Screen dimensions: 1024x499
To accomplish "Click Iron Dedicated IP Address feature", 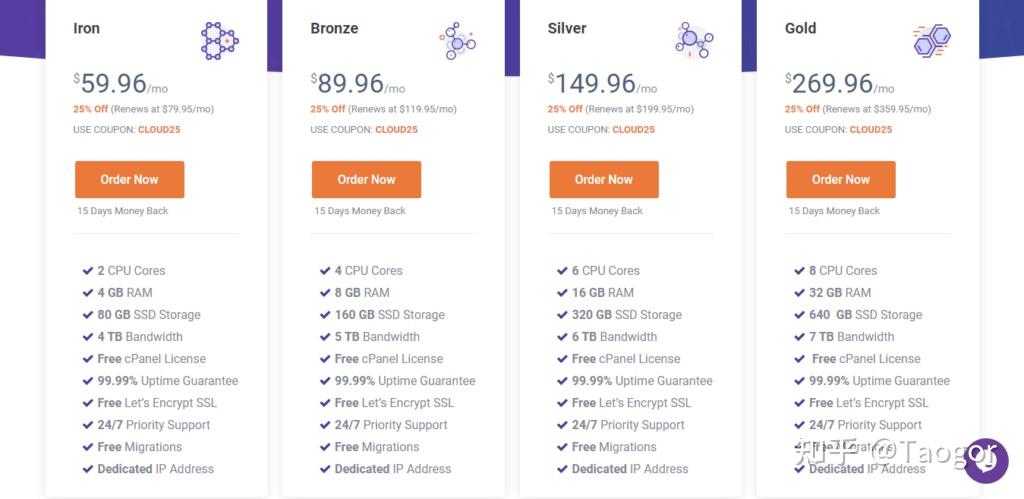I will 155,469.
